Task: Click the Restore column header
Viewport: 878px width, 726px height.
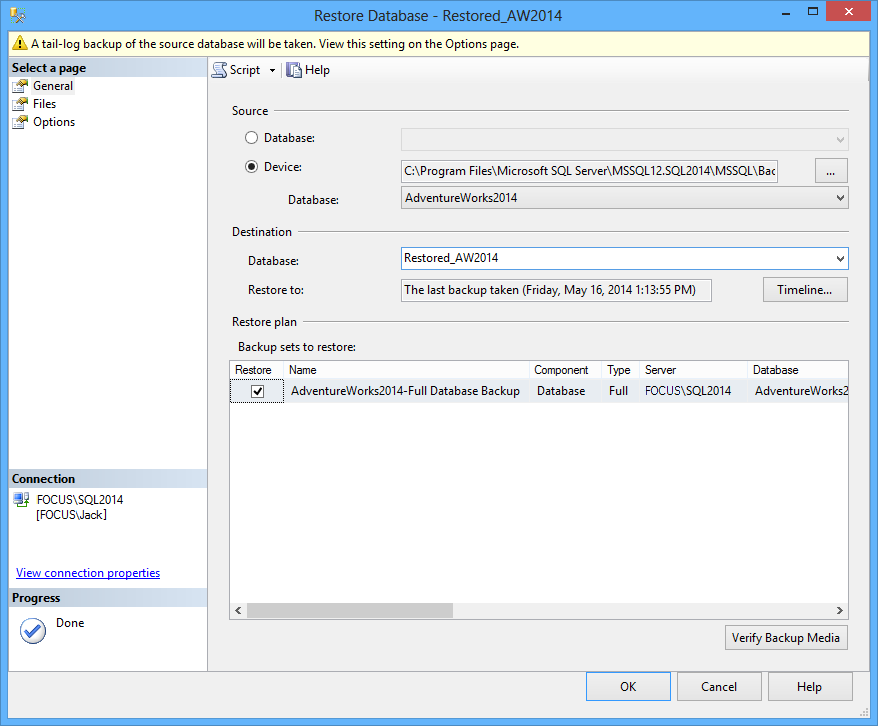Action: pos(256,370)
